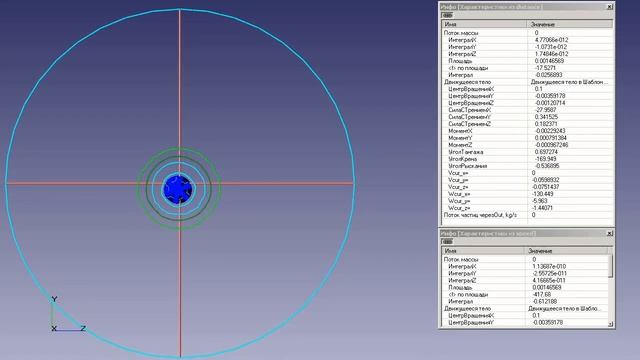Click the toolbar icon in the upper Info panel
This screenshot has width=640, height=360.
[x=447, y=15]
